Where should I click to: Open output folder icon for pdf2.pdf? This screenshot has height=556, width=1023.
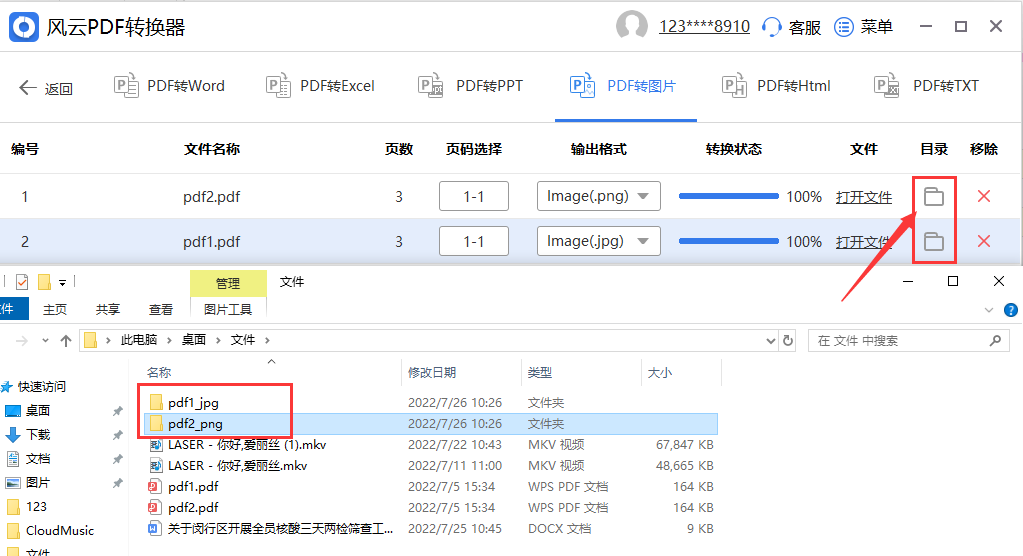point(934,196)
